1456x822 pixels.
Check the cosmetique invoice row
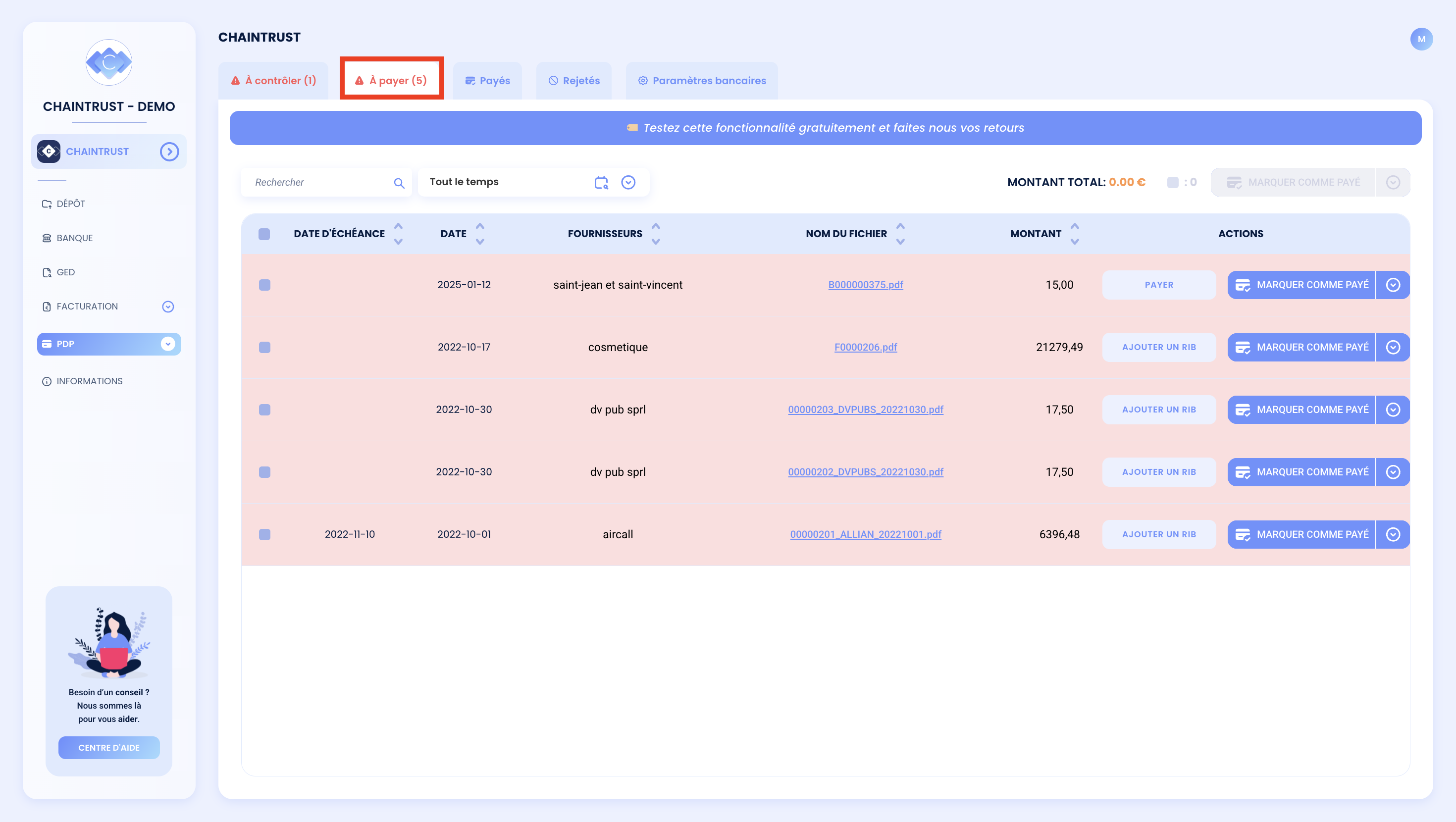[x=264, y=347]
